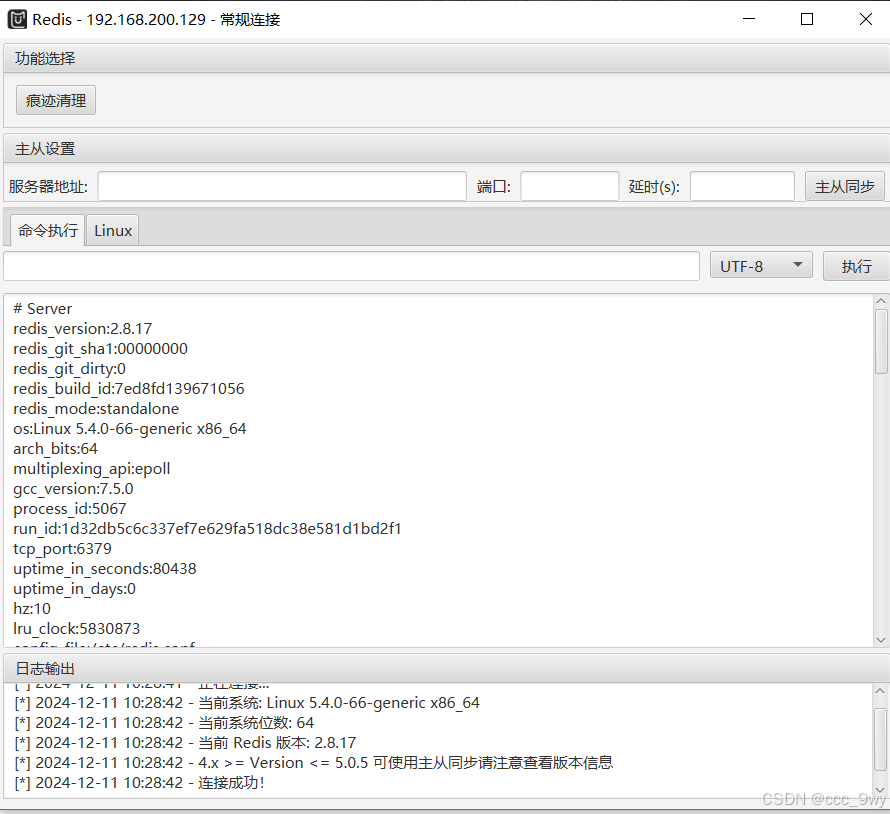Click the os:Linux 5.4.0-66-generic line
This screenshot has width=890, height=814.
point(130,429)
